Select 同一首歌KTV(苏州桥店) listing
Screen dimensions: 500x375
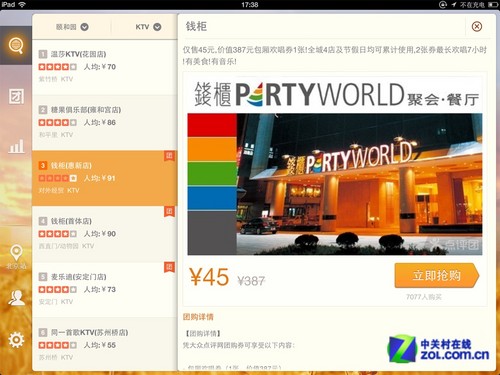click(105, 344)
